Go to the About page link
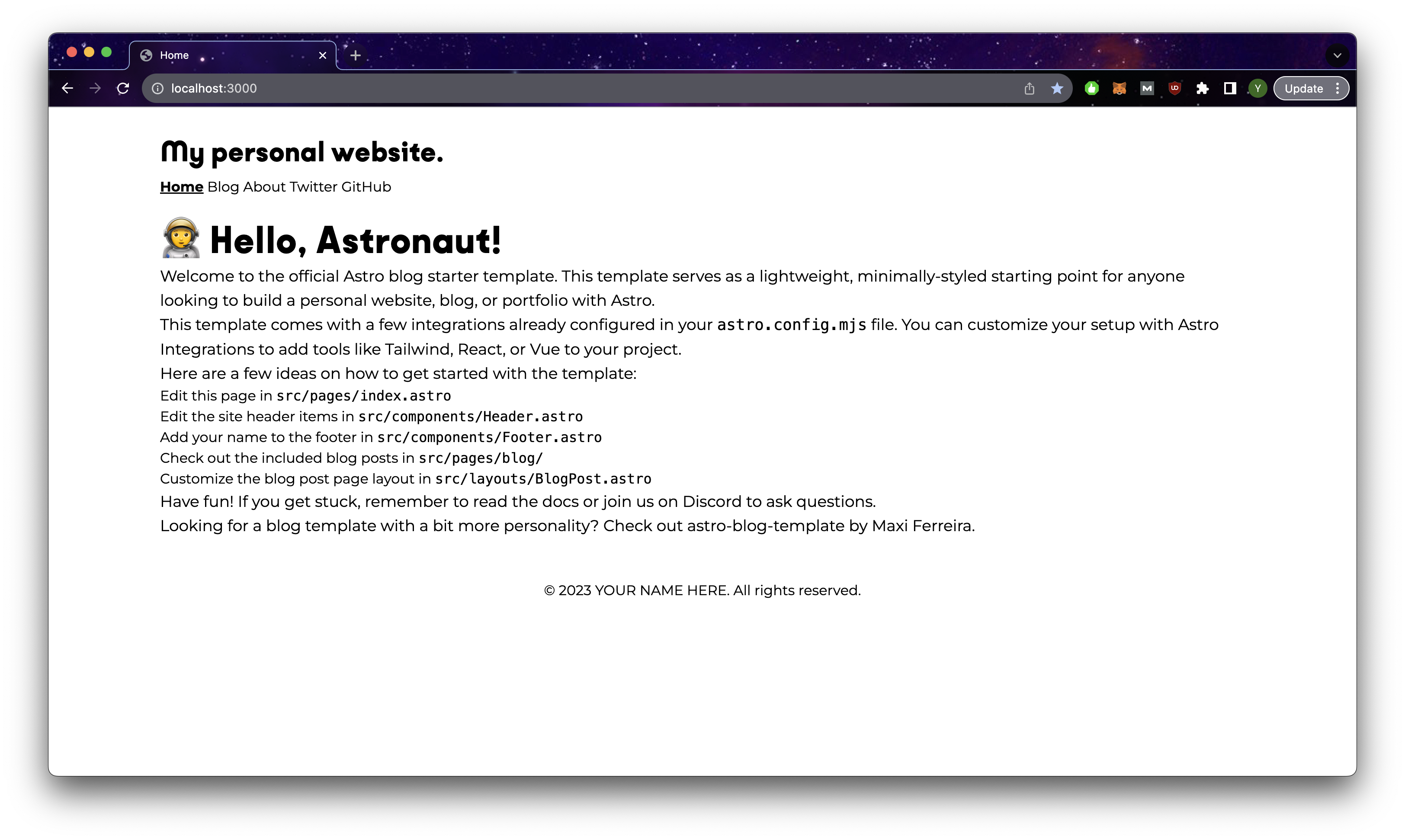1405x840 pixels. 264,187
